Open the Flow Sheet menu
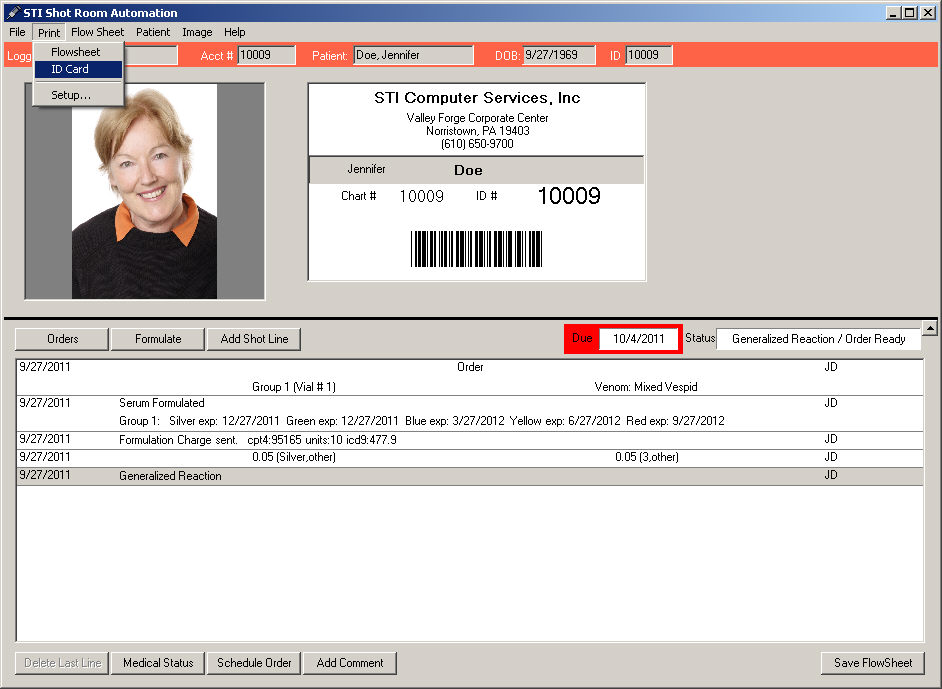 click(97, 32)
